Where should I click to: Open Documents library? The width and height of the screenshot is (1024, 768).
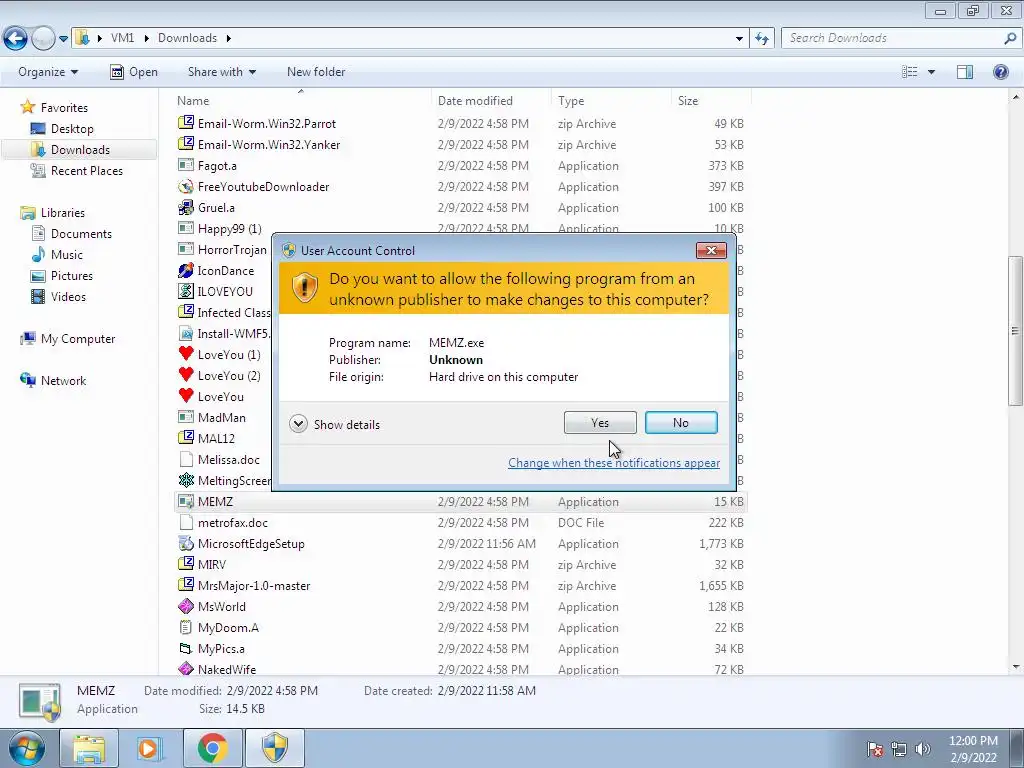click(72, 234)
